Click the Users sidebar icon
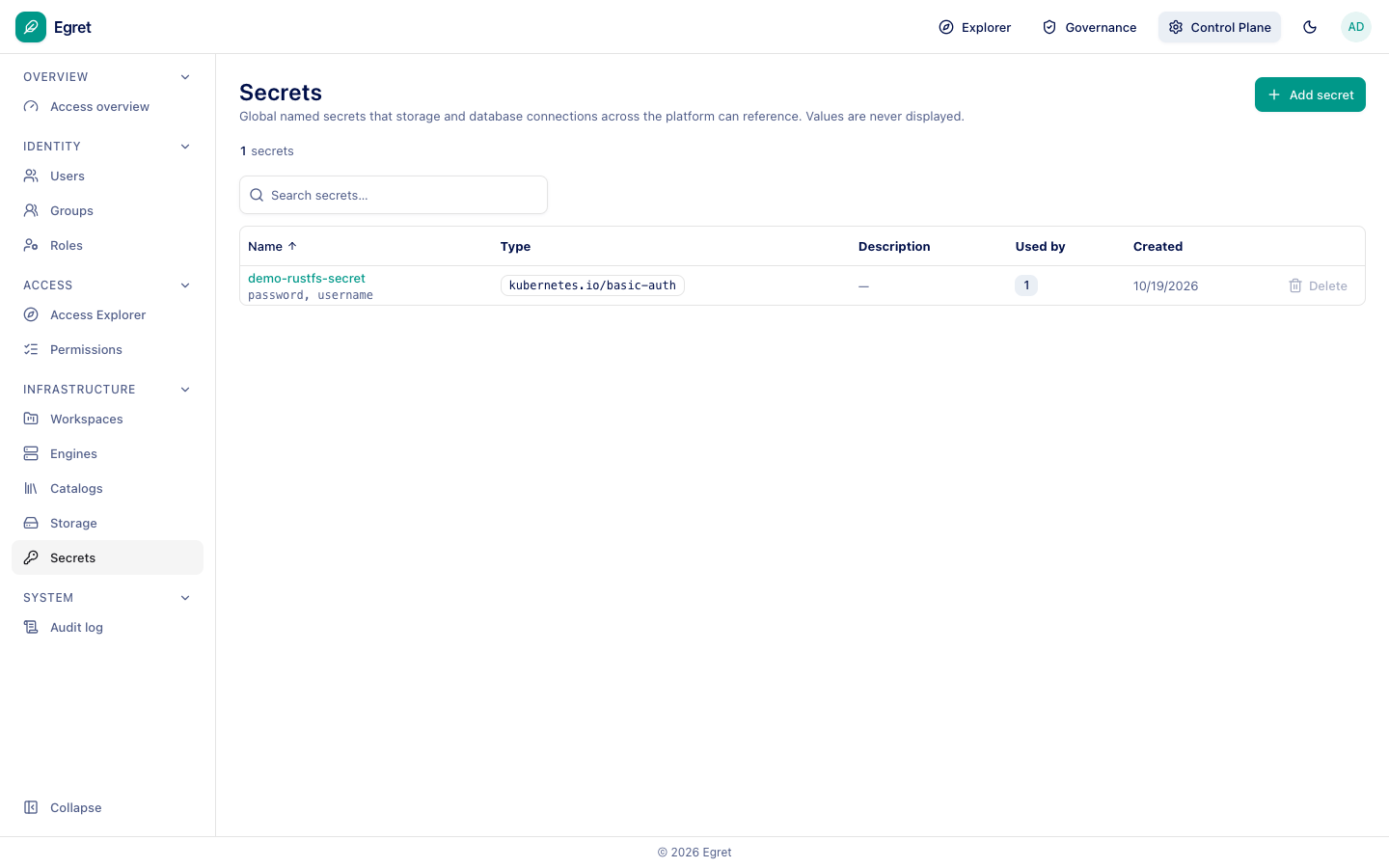This screenshot has height=868, width=1389. point(31,176)
